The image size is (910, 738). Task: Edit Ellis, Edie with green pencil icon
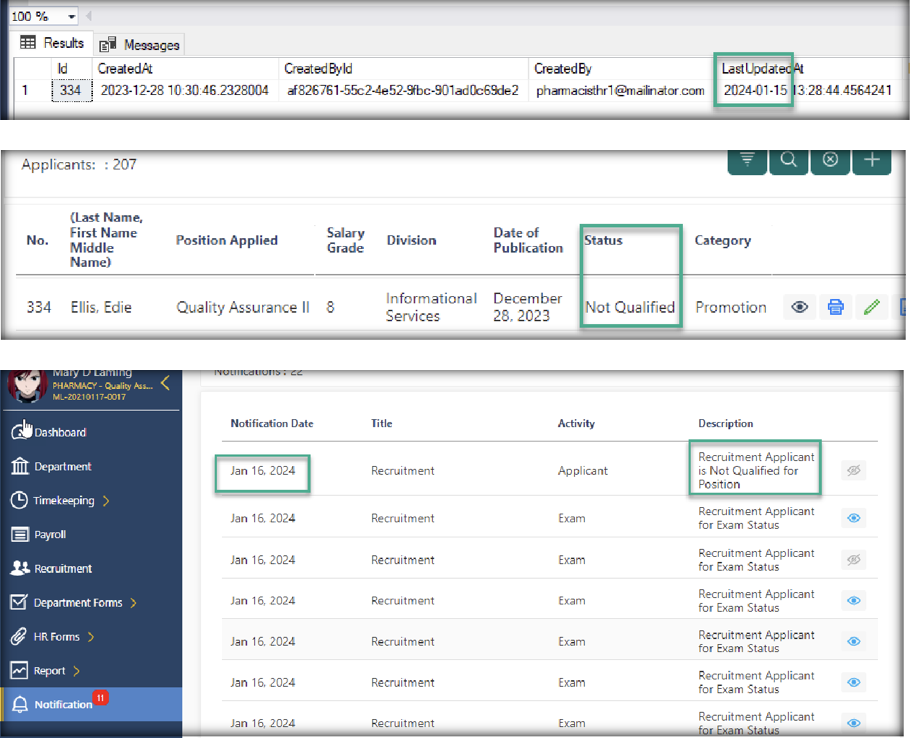(872, 307)
